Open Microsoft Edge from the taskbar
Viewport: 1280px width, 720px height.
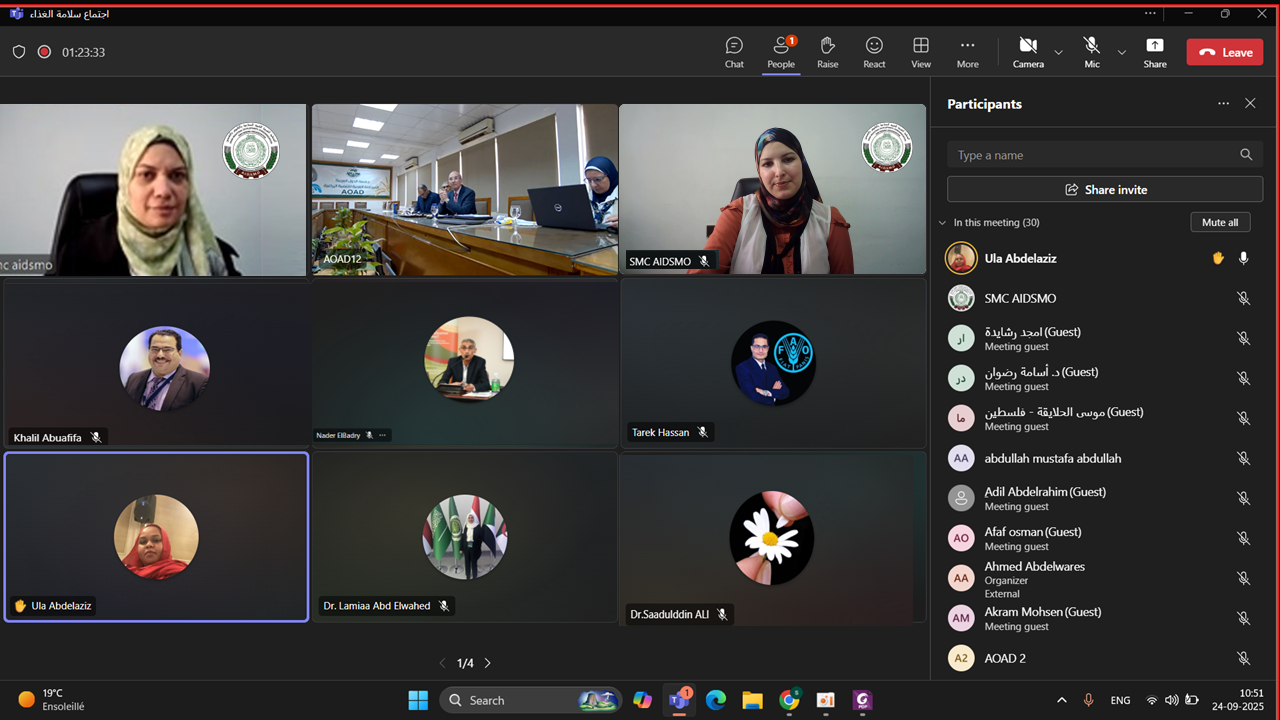coord(715,700)
